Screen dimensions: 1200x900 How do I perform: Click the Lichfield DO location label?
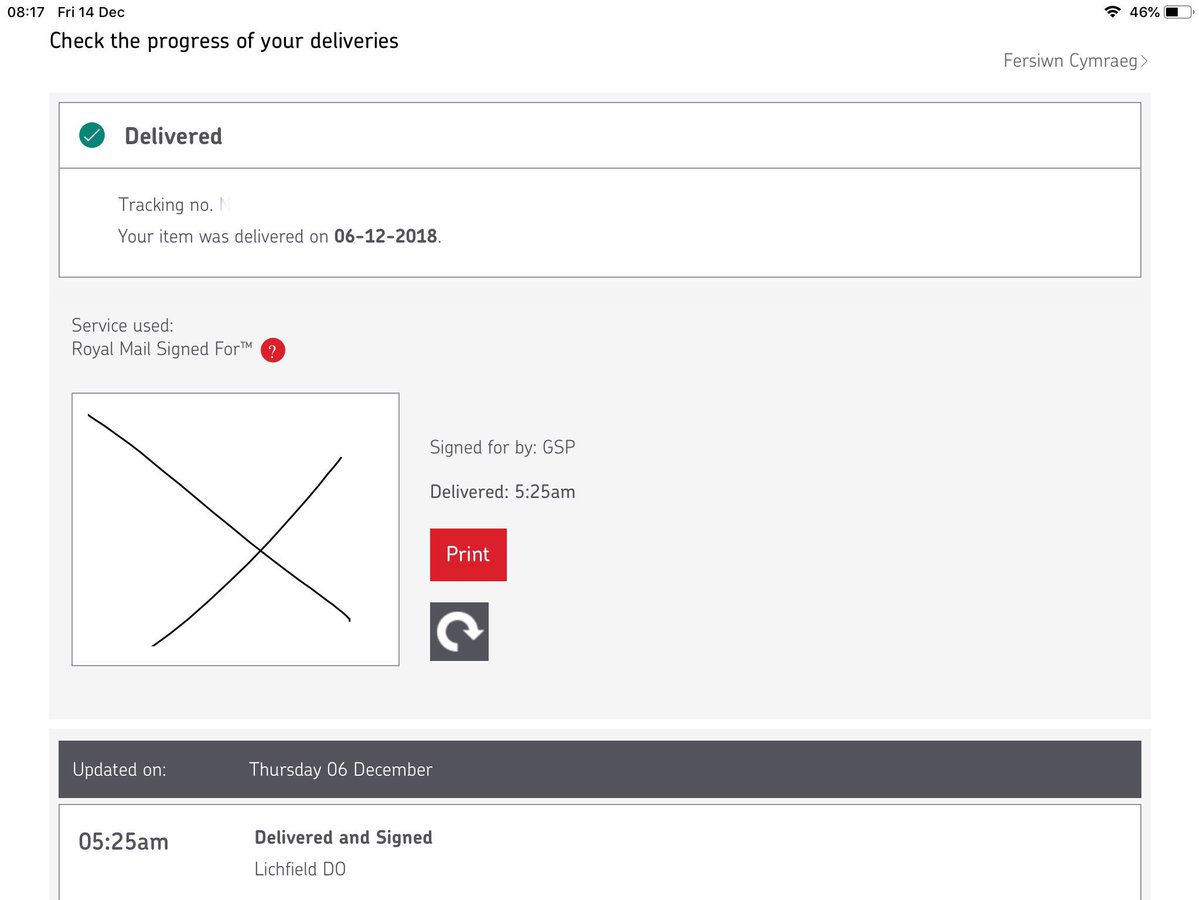[x=299, y=868]
